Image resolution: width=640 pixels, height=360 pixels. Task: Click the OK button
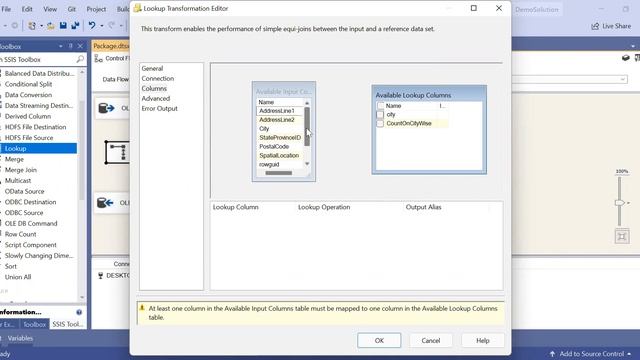point(379,340)
